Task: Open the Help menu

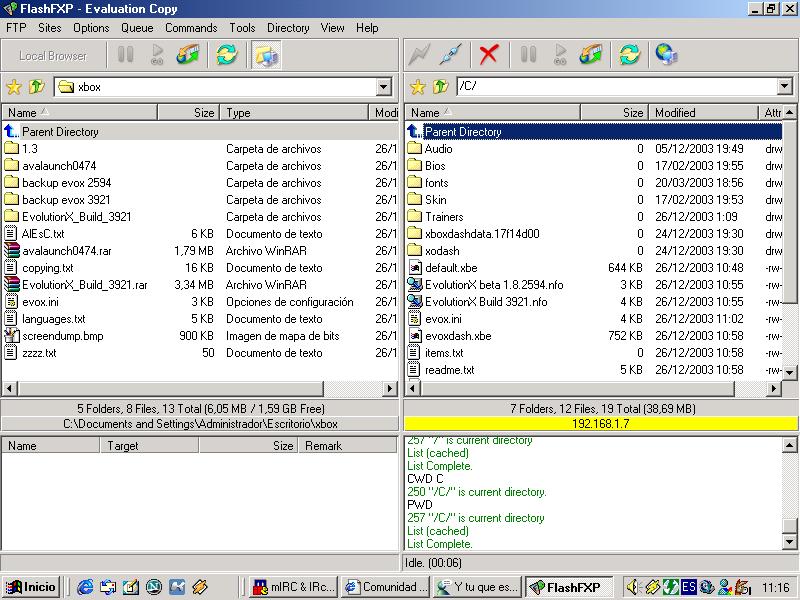Action: [367, 28]
